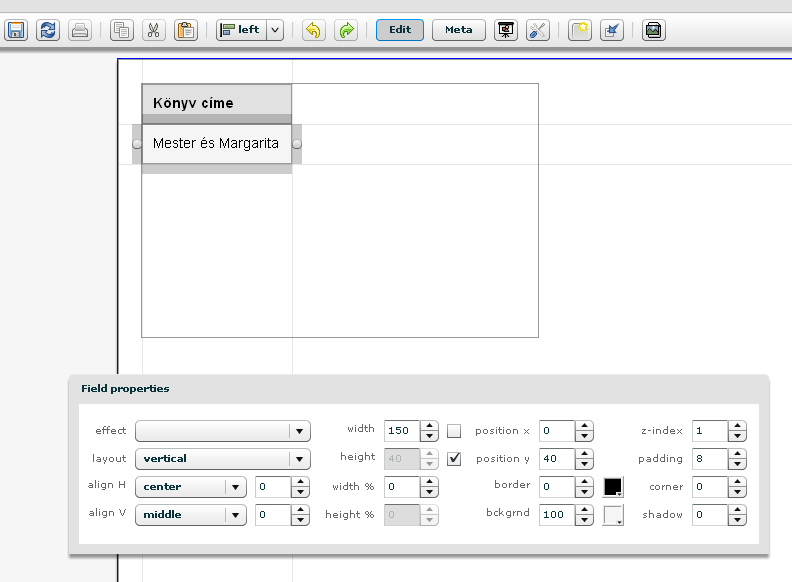Increase the padding value with up arrow
Screen dimensions: 792x582
[737, 454]
